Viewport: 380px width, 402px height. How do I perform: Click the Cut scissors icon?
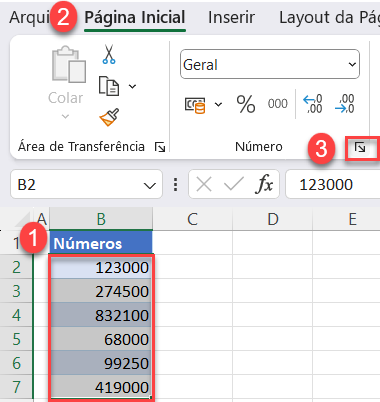(109, 54)
